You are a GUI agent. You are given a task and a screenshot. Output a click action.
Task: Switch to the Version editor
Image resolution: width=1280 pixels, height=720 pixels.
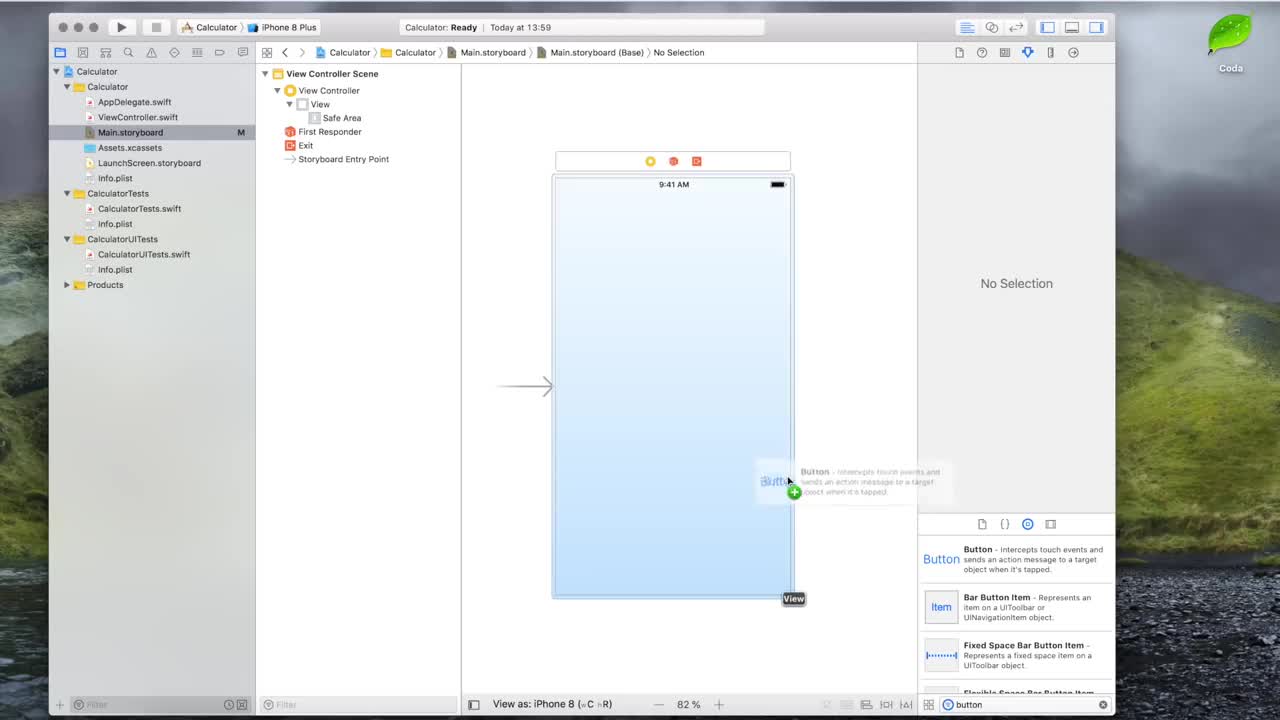coord(1016,27)
